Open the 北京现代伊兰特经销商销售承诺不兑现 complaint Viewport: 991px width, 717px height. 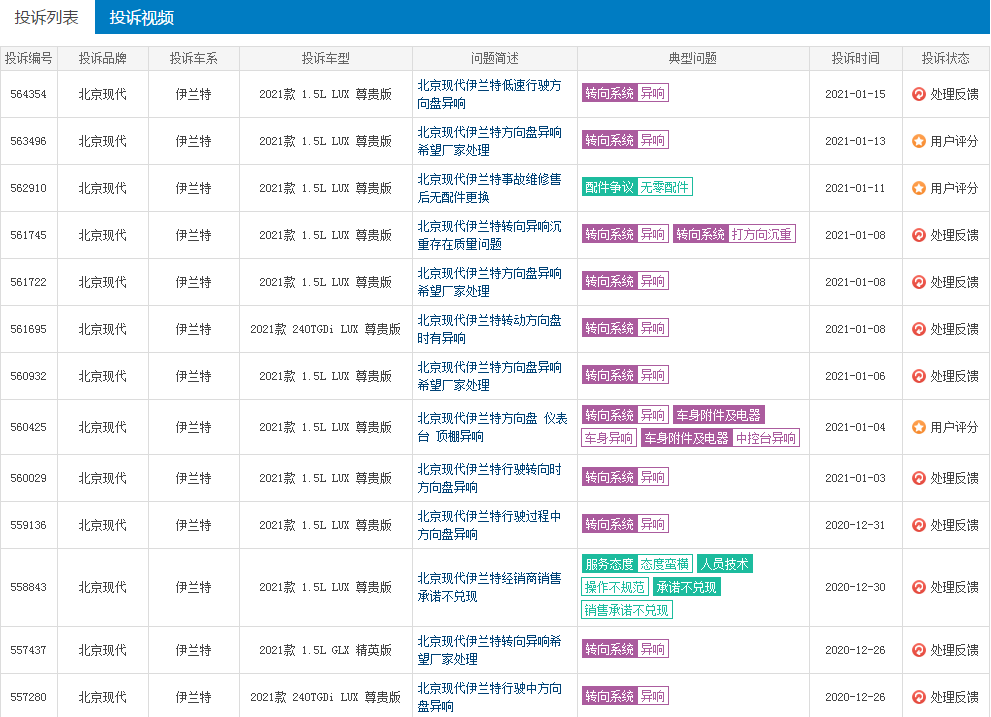pos(489,587)
